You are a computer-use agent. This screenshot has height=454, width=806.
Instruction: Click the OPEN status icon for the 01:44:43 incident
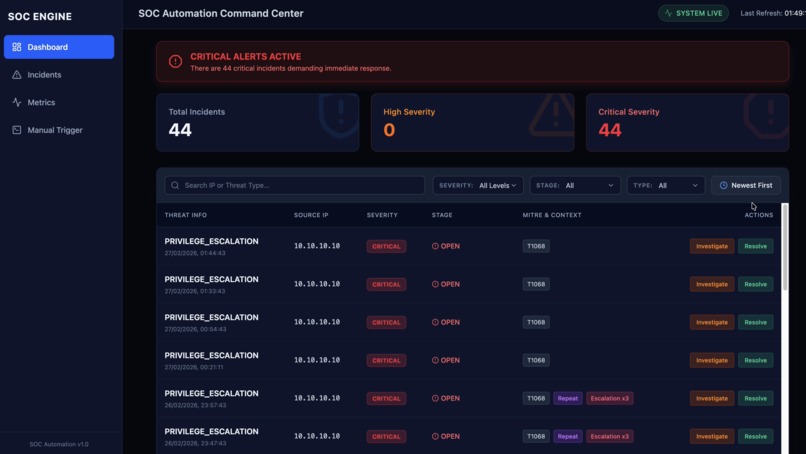(435, 246)
